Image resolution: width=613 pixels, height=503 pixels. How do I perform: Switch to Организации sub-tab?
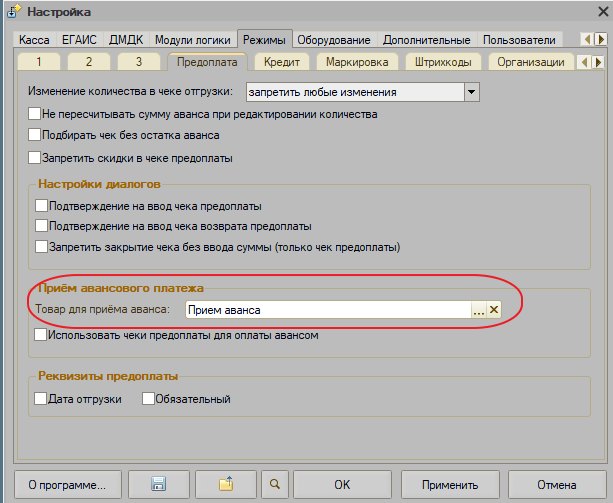coord(531,62)
